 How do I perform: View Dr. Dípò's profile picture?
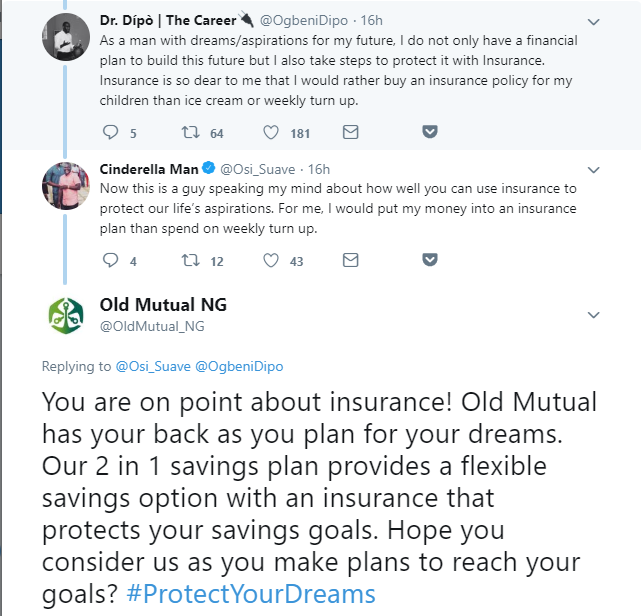pyautogui.click(x=66, y=37)
